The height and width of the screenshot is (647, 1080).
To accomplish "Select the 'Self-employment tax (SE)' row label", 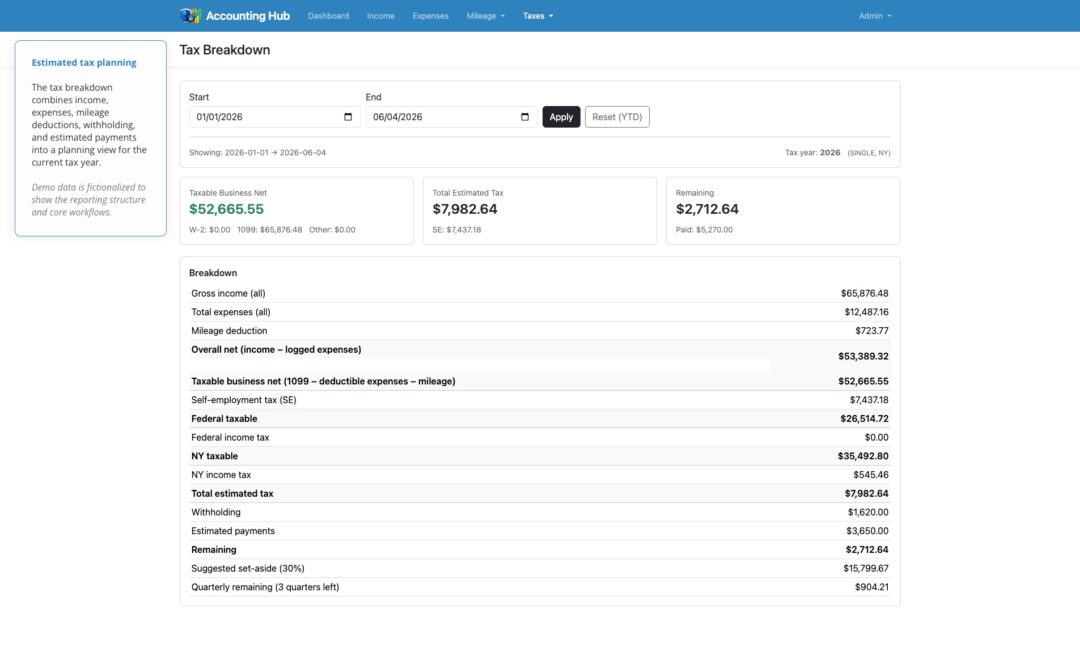I will [x=244, y=400].
